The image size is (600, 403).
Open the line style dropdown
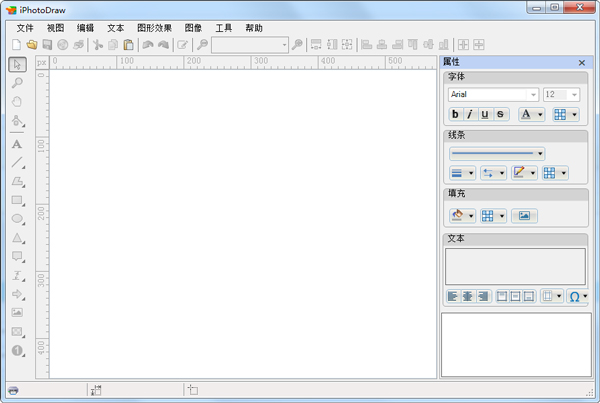point(497,153)
